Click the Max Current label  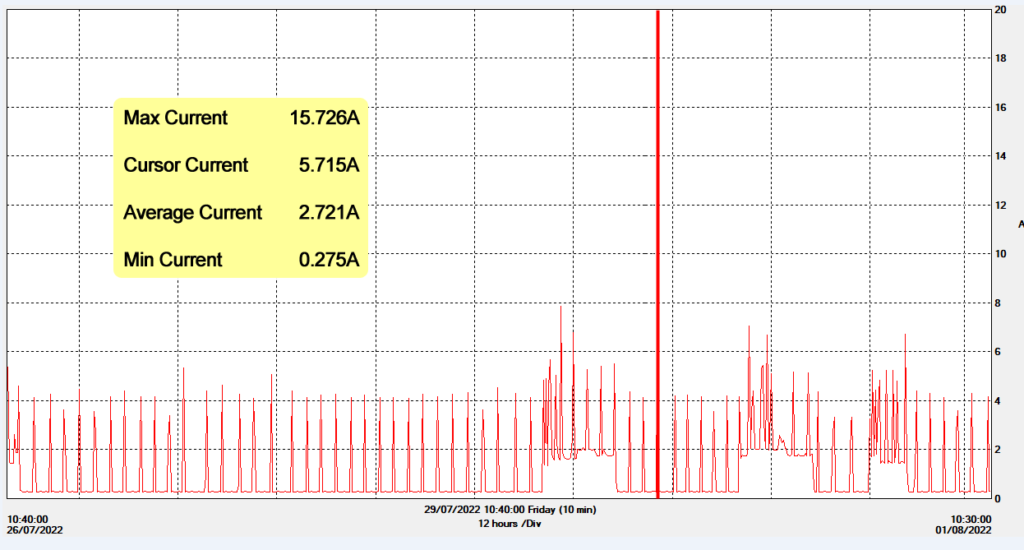tap(175, 118)
